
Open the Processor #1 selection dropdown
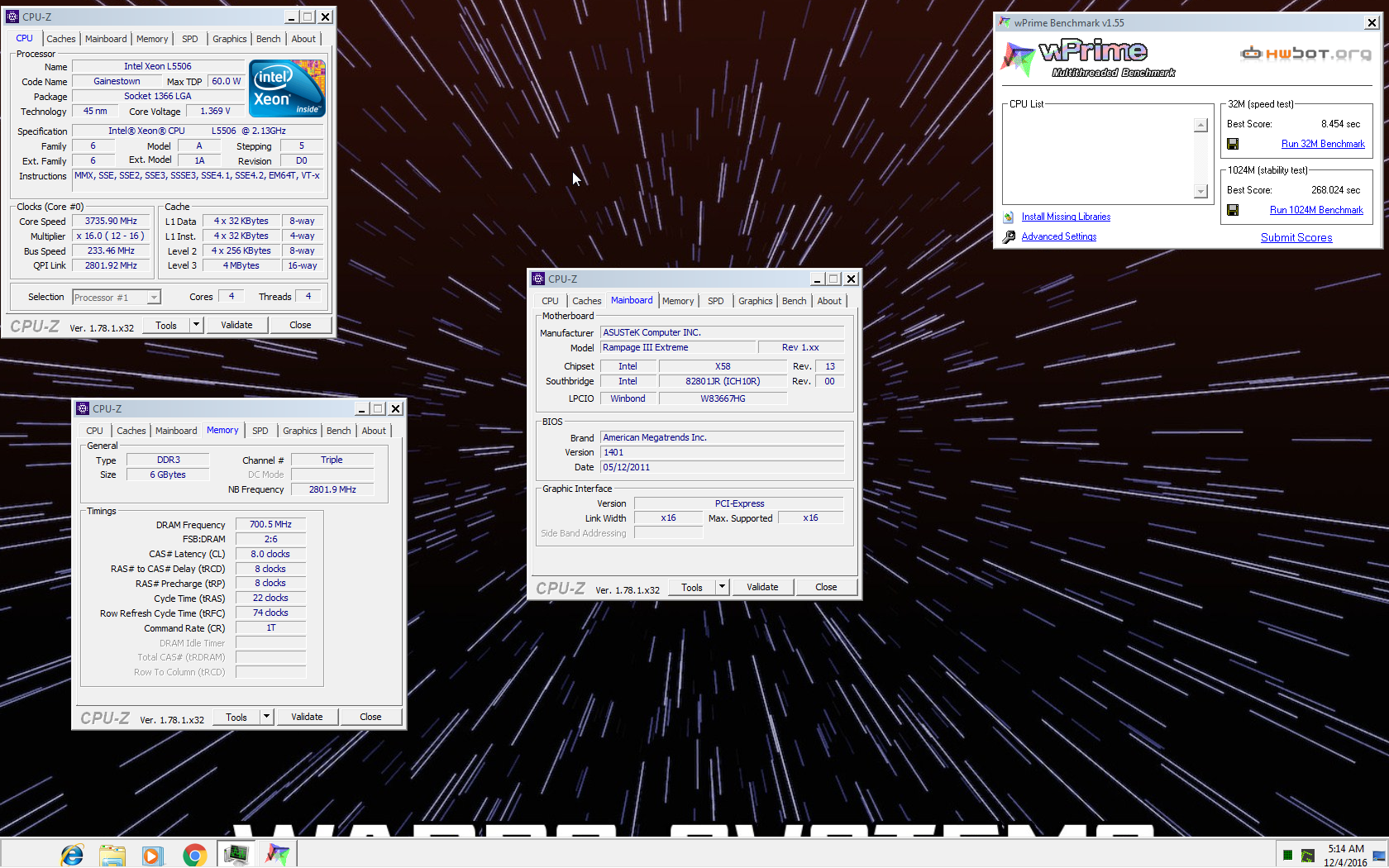153,298
